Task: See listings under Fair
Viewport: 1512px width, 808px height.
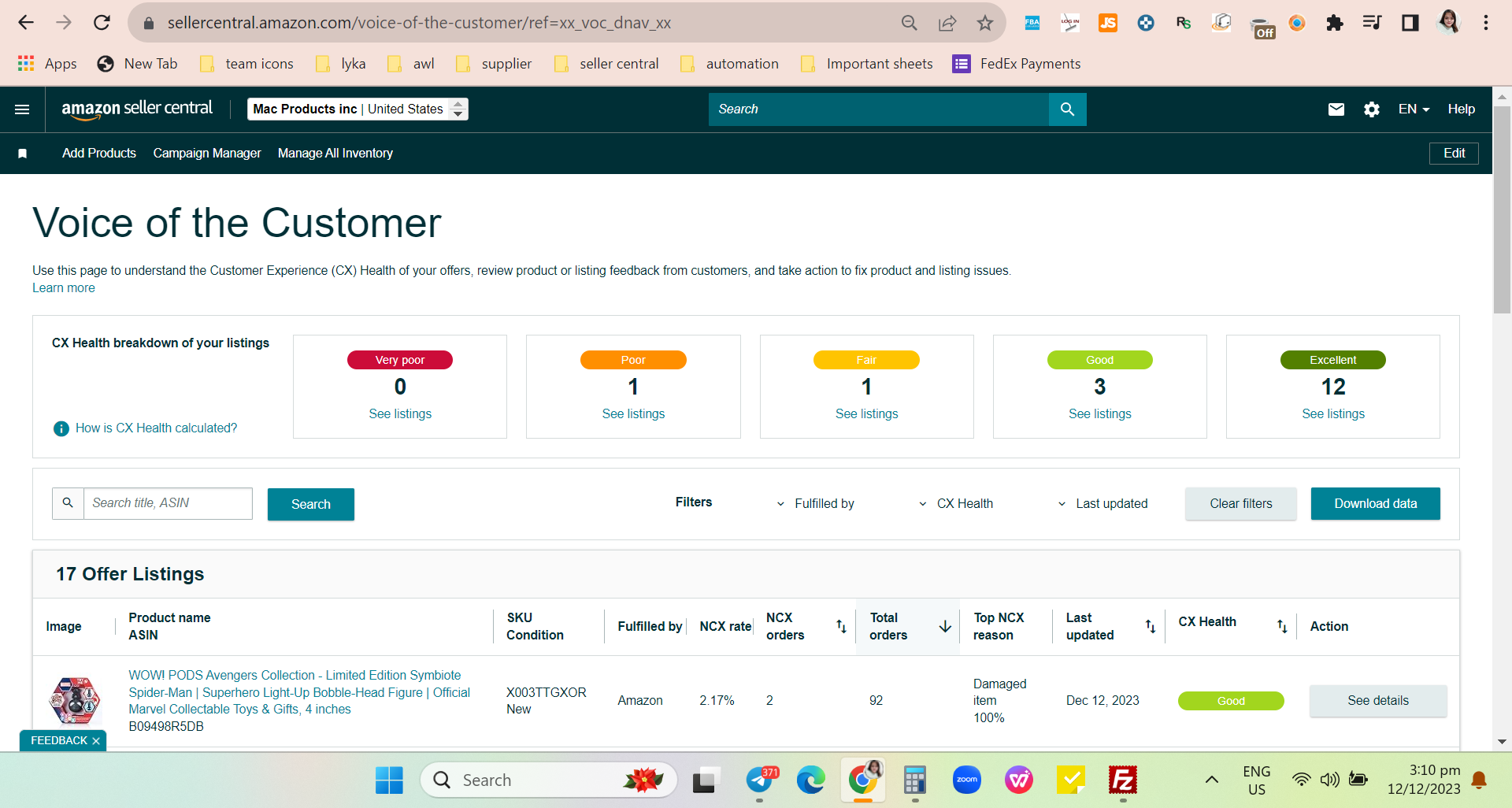Action: pyautogui.click(x=866, y=414)
